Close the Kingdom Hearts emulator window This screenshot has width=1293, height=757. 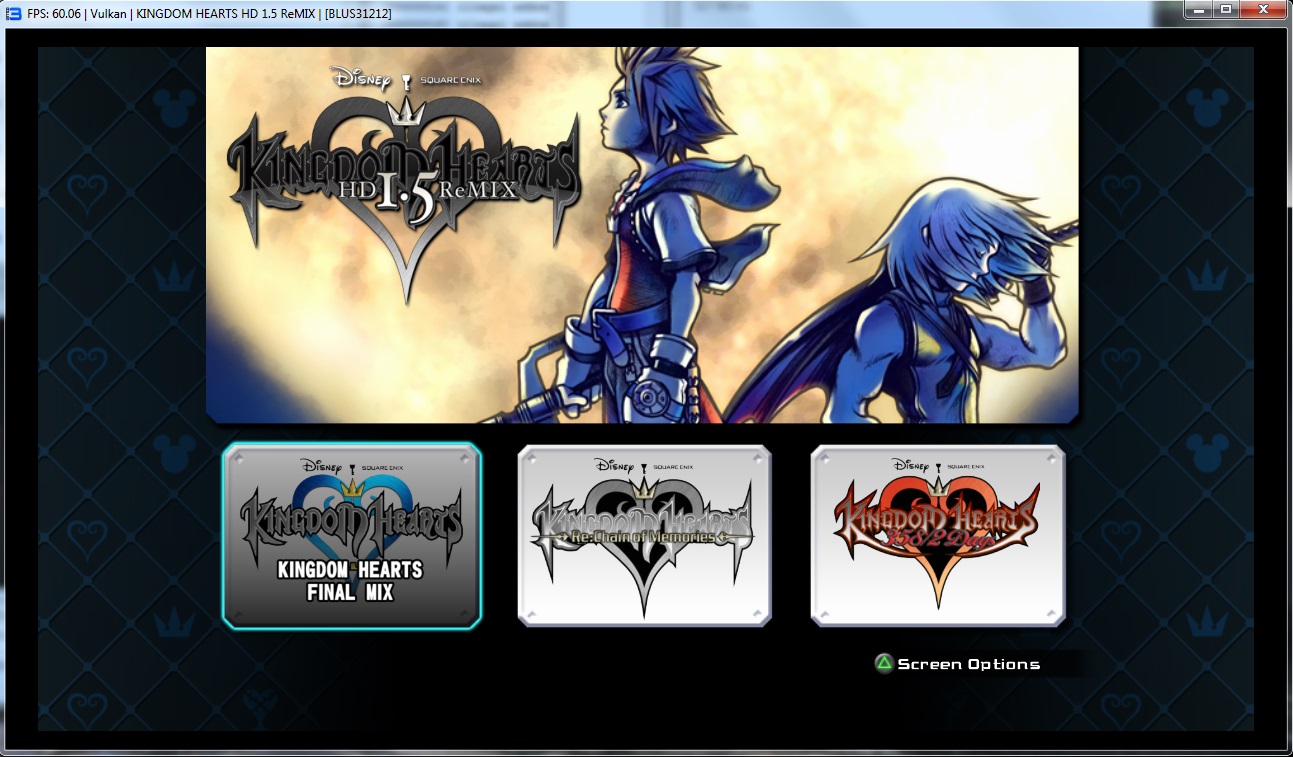1263,9
